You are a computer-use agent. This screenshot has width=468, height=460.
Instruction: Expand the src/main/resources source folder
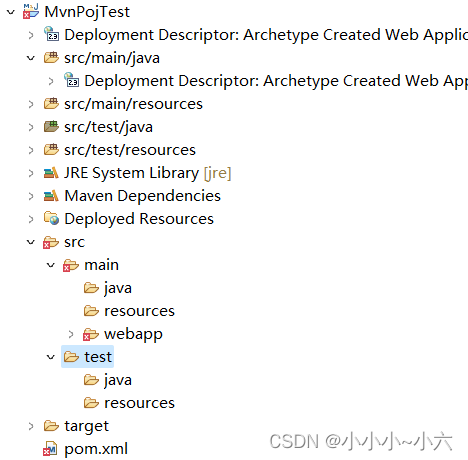31,104
